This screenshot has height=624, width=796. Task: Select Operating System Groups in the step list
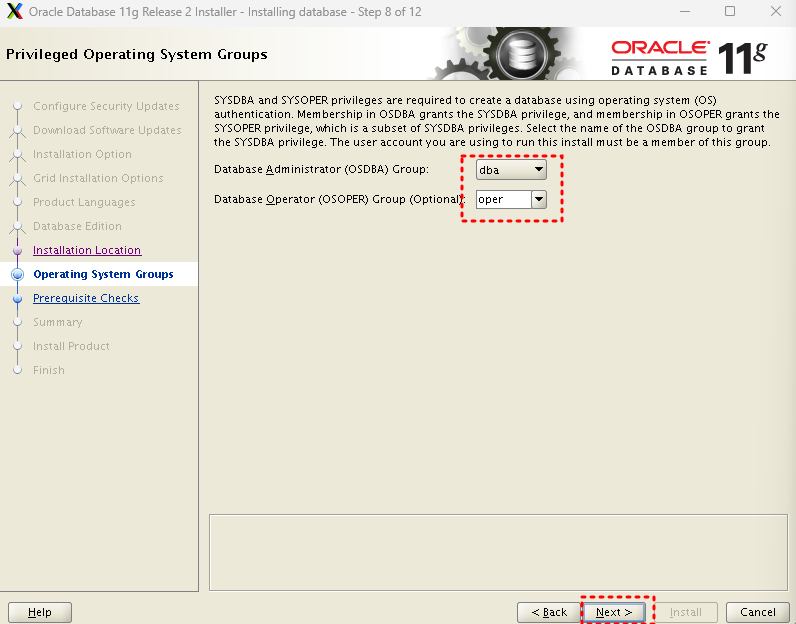click(103, 274)
